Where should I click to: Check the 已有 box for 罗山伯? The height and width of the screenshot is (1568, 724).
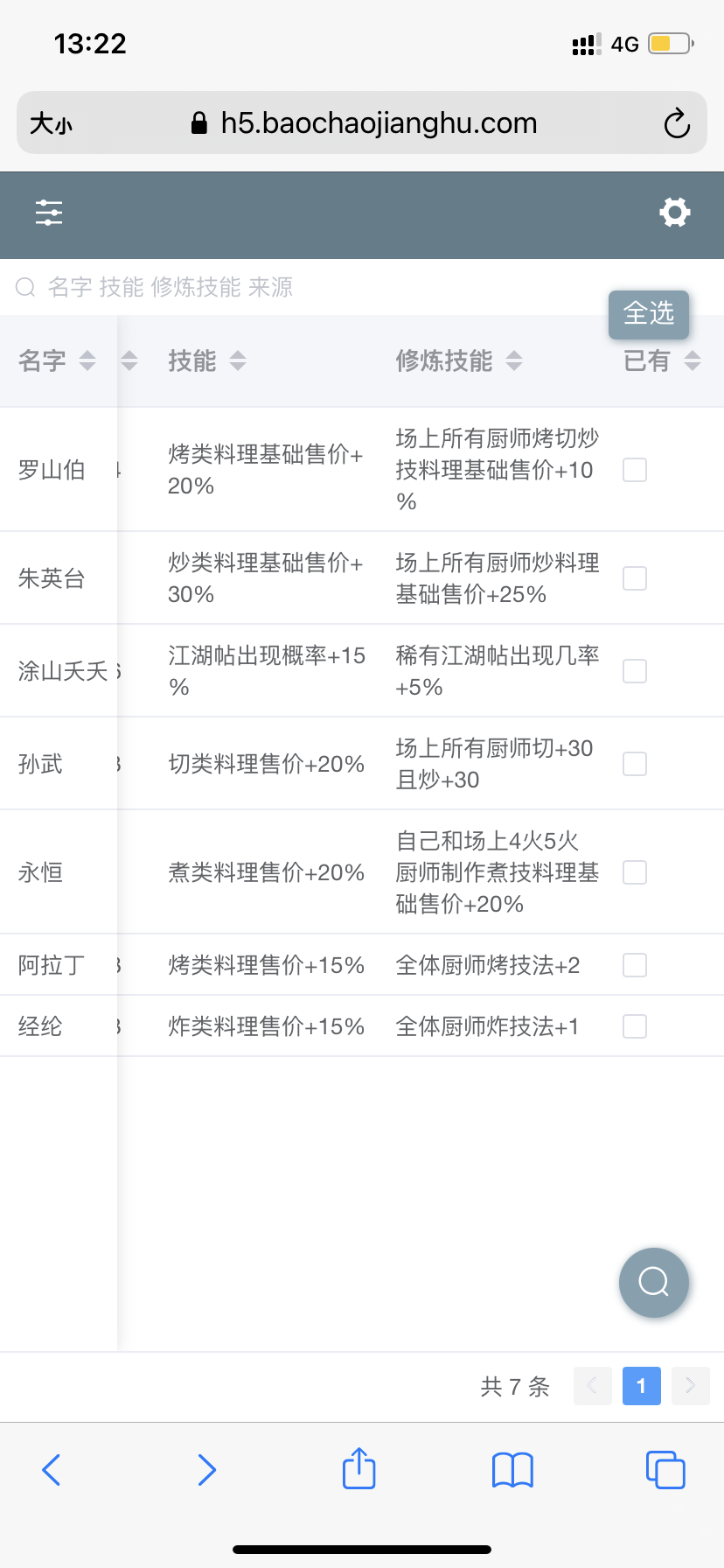[635, 470]
